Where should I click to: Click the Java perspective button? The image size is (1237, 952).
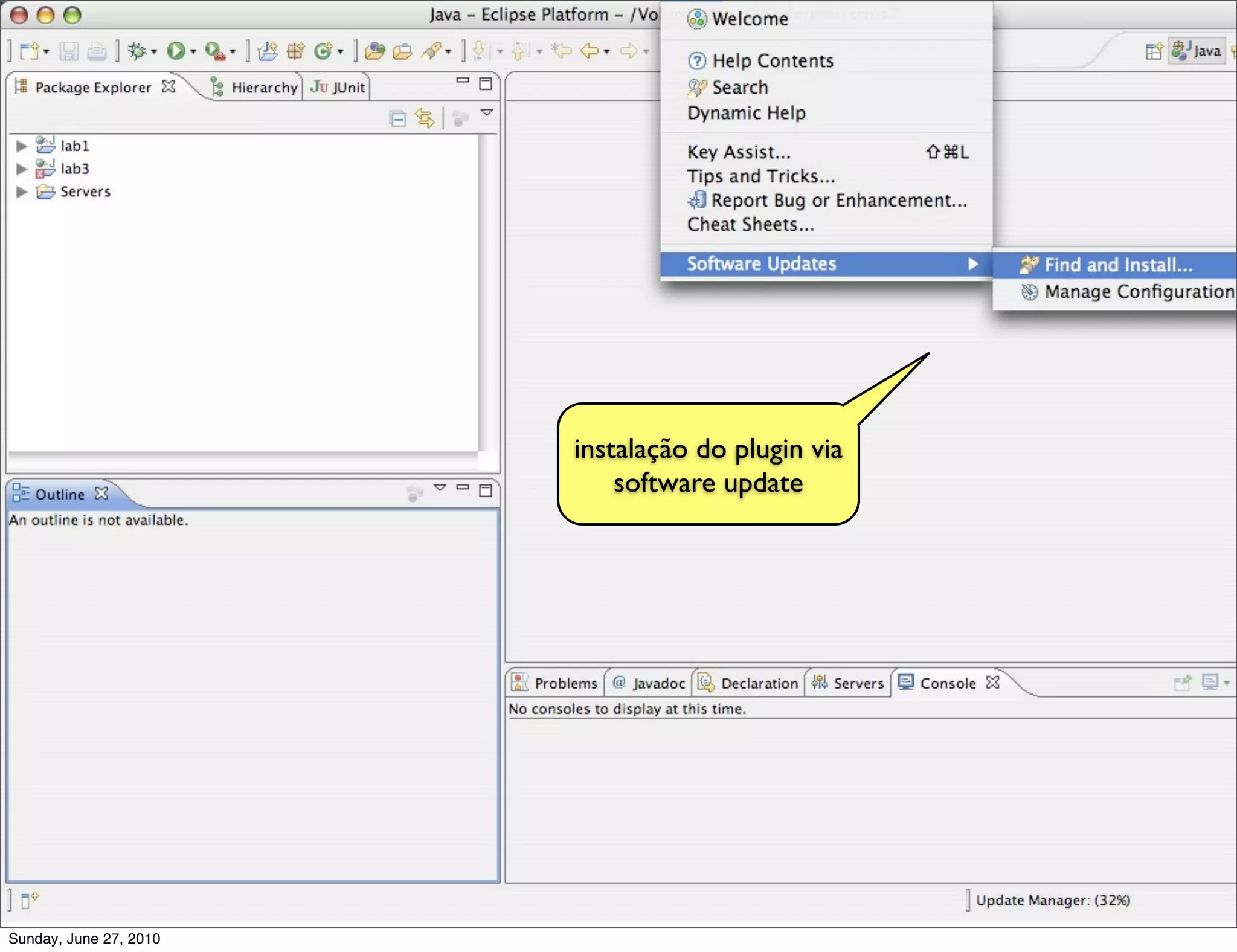click(1197, 51)
